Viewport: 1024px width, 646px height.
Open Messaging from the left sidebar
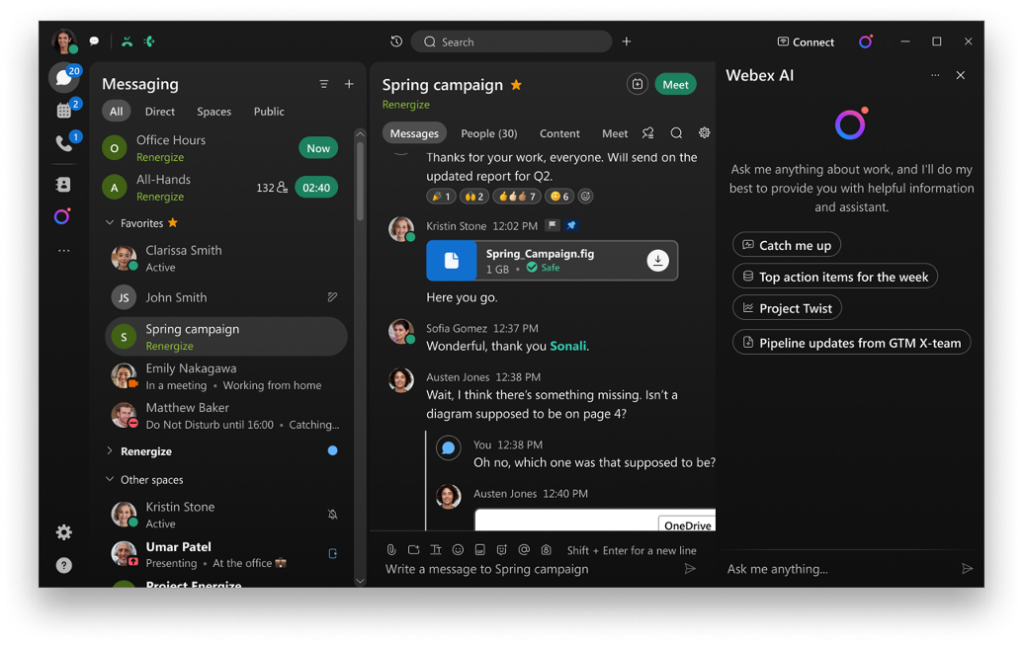pos(63,76)
